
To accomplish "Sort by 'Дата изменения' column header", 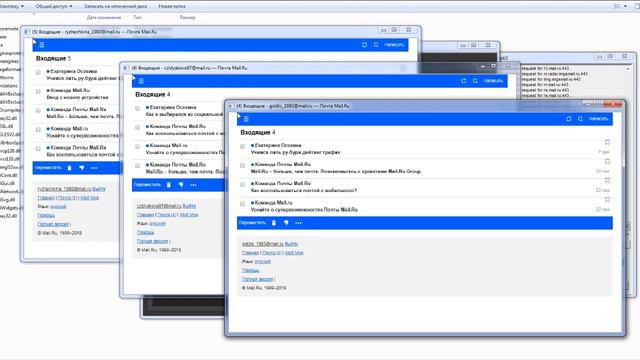I will click(x=104, y=18).
